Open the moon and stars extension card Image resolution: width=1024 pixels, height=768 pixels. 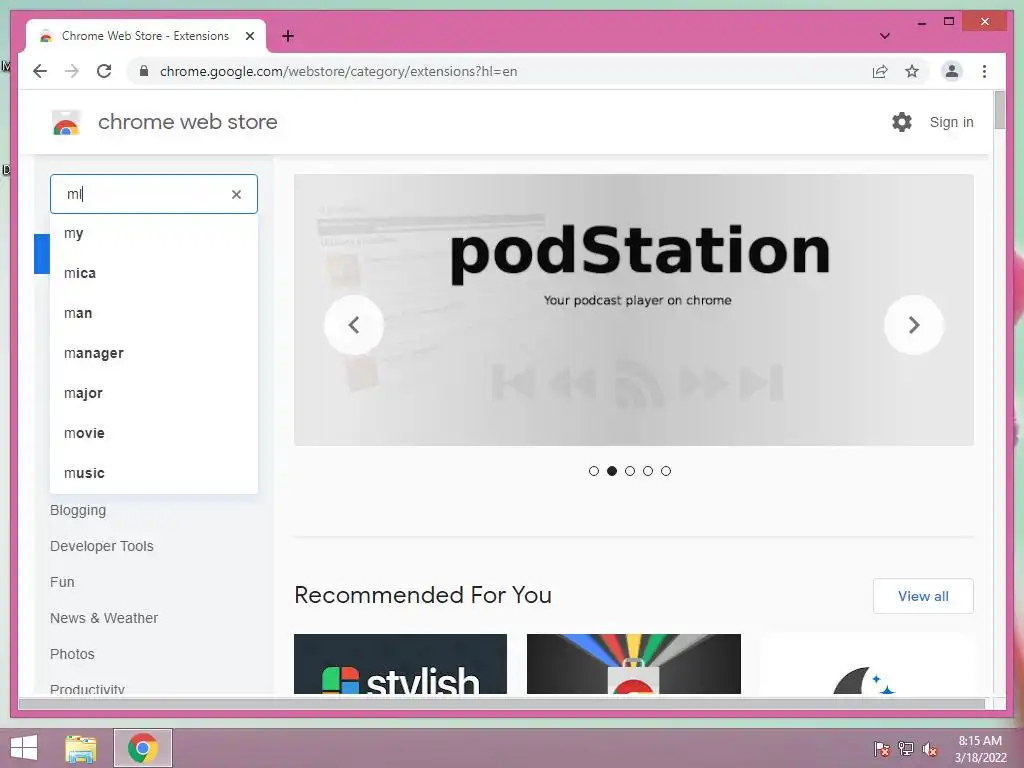point(867,664)
